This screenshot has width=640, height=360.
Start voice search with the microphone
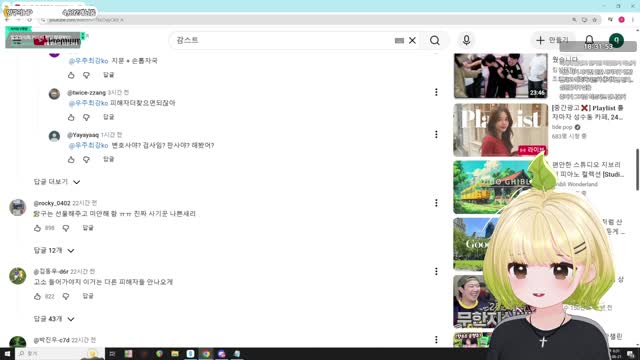(467, 40)
